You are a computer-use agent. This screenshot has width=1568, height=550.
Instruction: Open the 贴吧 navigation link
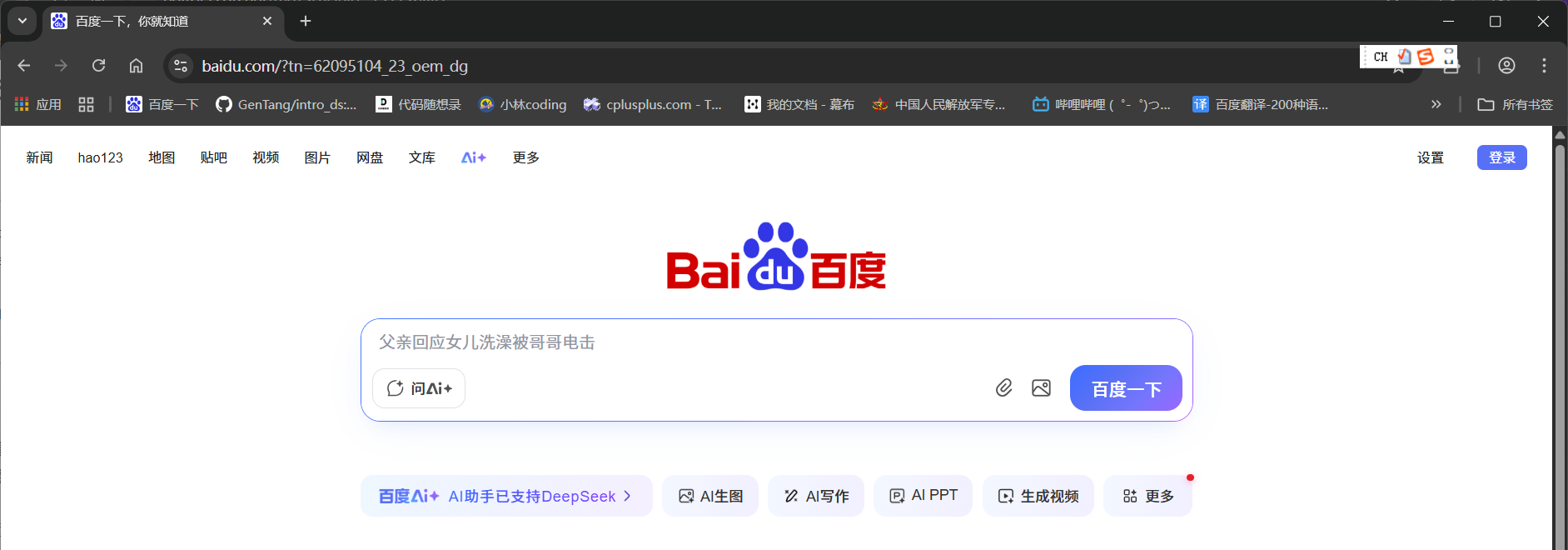click(213, 157)
